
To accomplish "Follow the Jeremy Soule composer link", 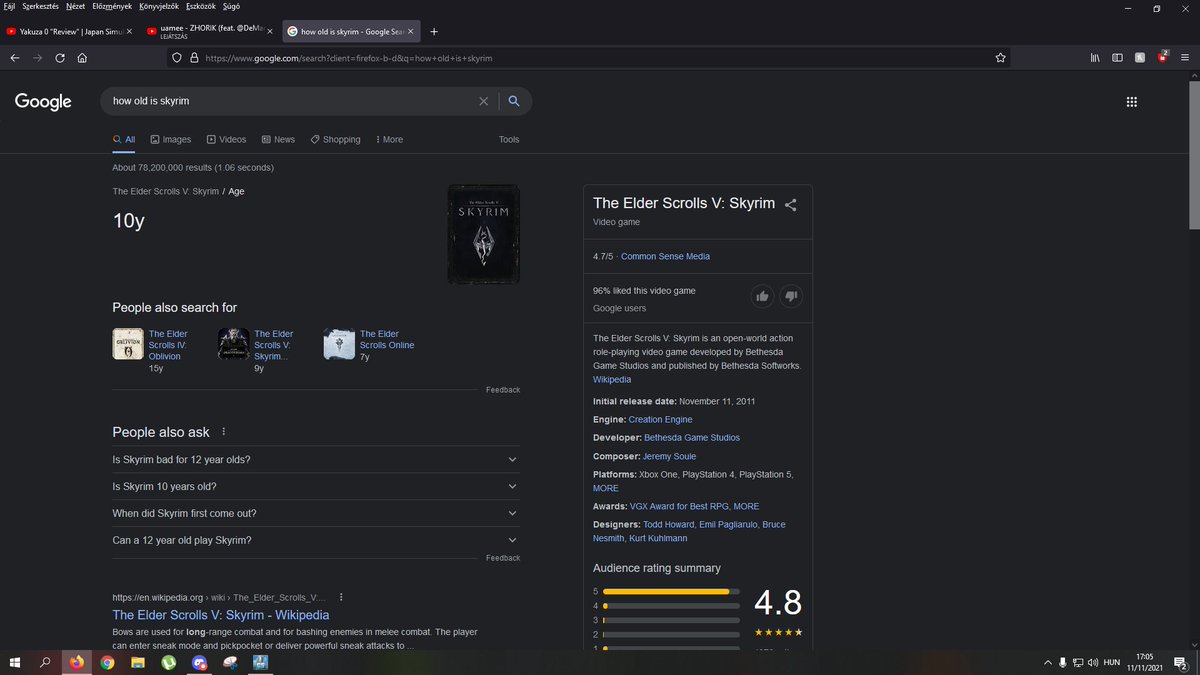I will [x=669, y=456].
